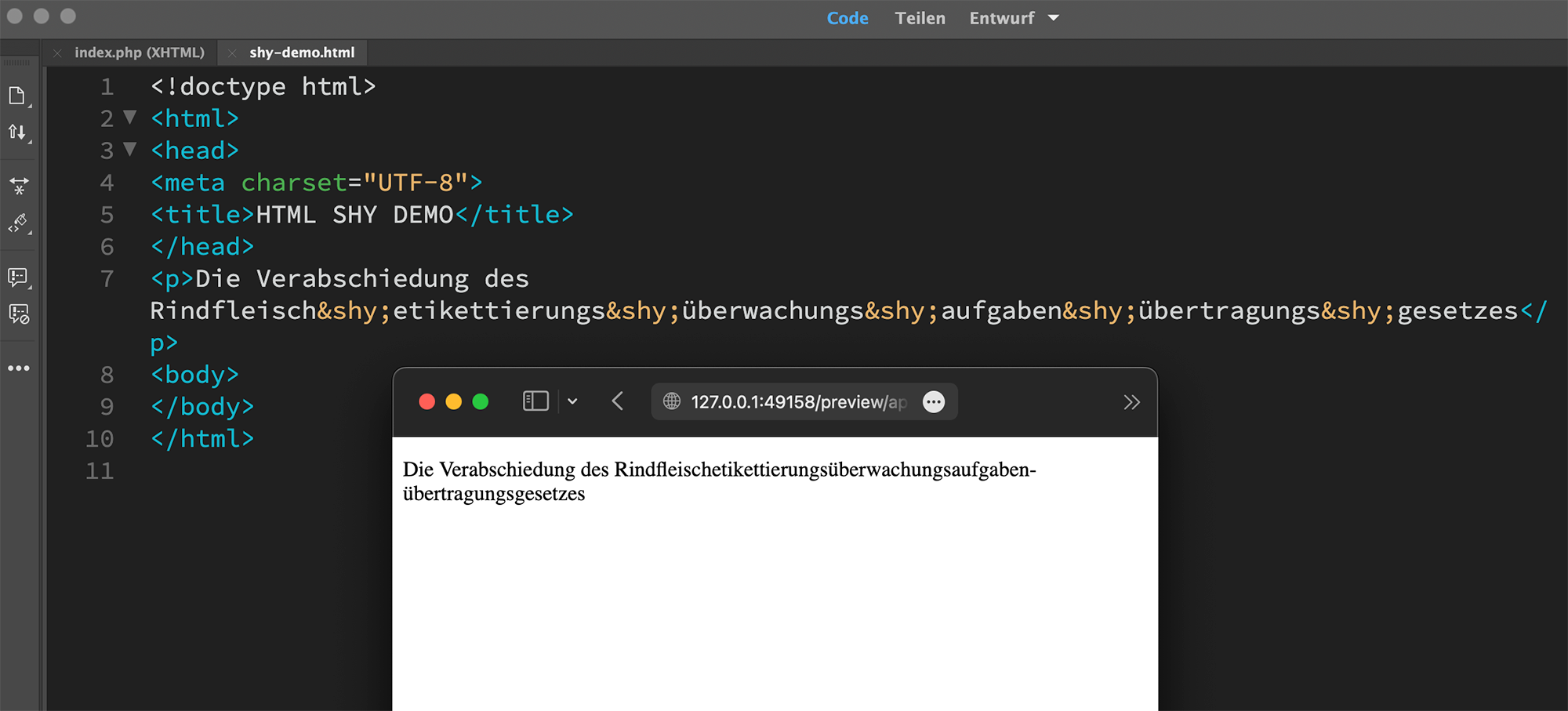Open the file management icon in sidebar
This screenshot has height=711, width=1568.
(17, 96)
